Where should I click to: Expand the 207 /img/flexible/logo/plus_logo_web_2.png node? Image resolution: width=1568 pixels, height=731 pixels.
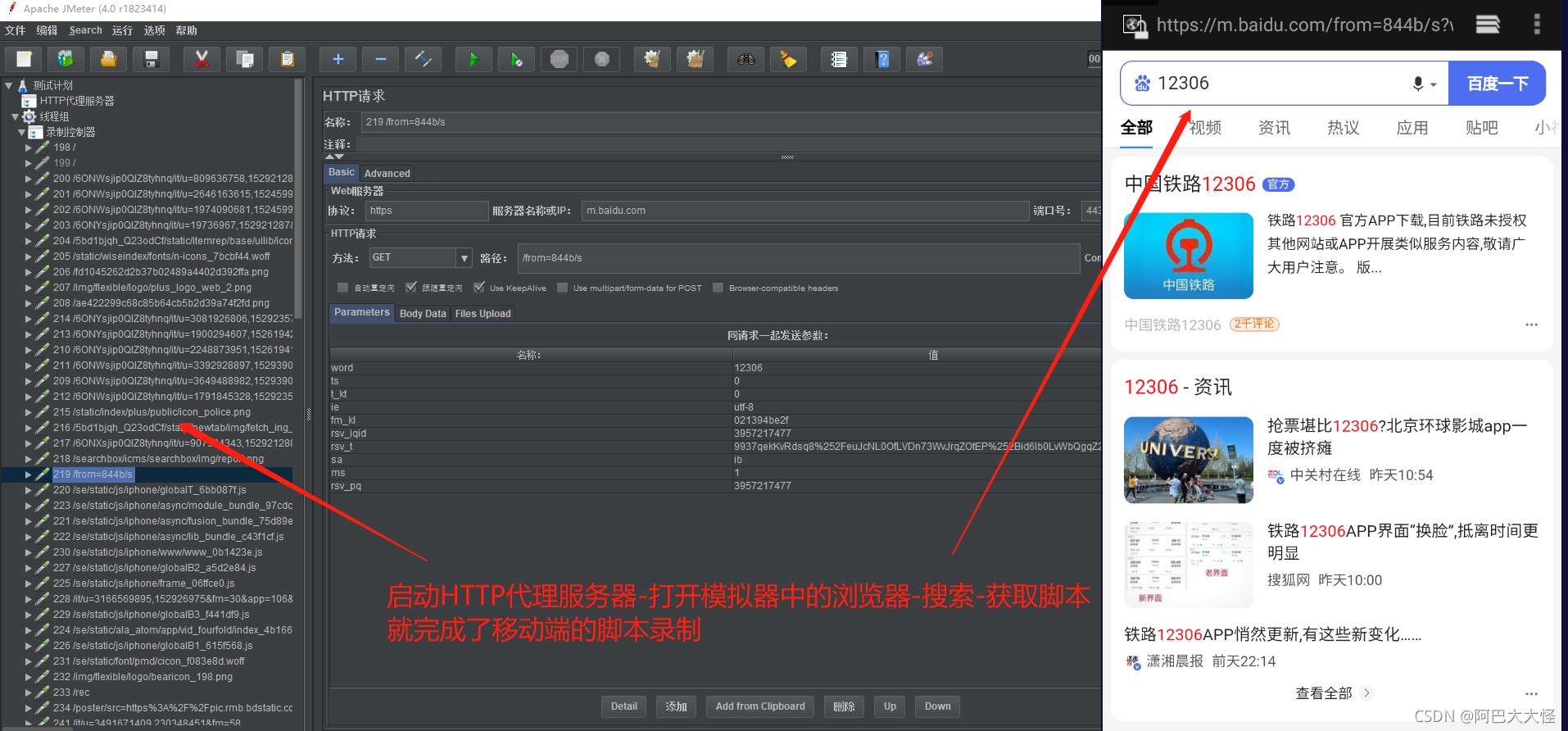pyautogui.click(x=29, y=288)
